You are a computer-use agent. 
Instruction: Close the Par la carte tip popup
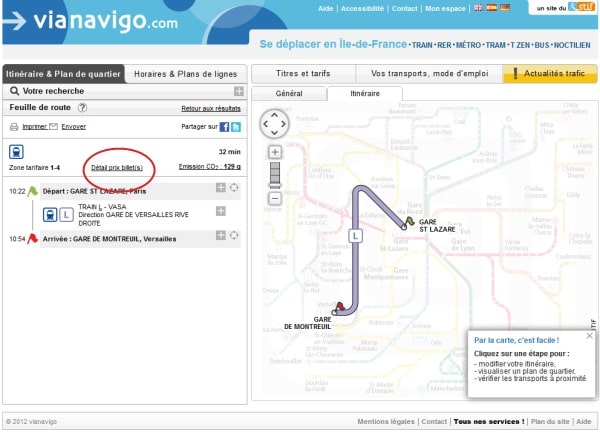pyautogui.click(x=589, y=336)
